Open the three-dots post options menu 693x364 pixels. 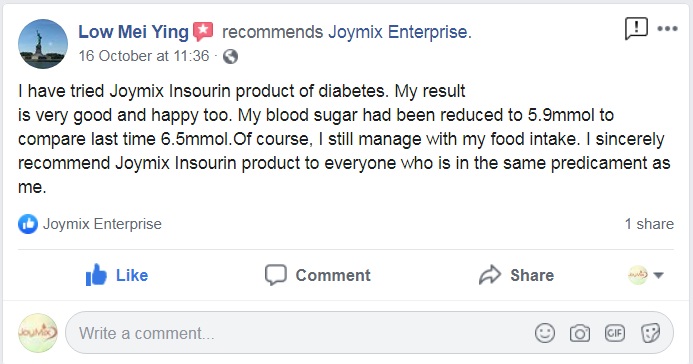point(667,29)
